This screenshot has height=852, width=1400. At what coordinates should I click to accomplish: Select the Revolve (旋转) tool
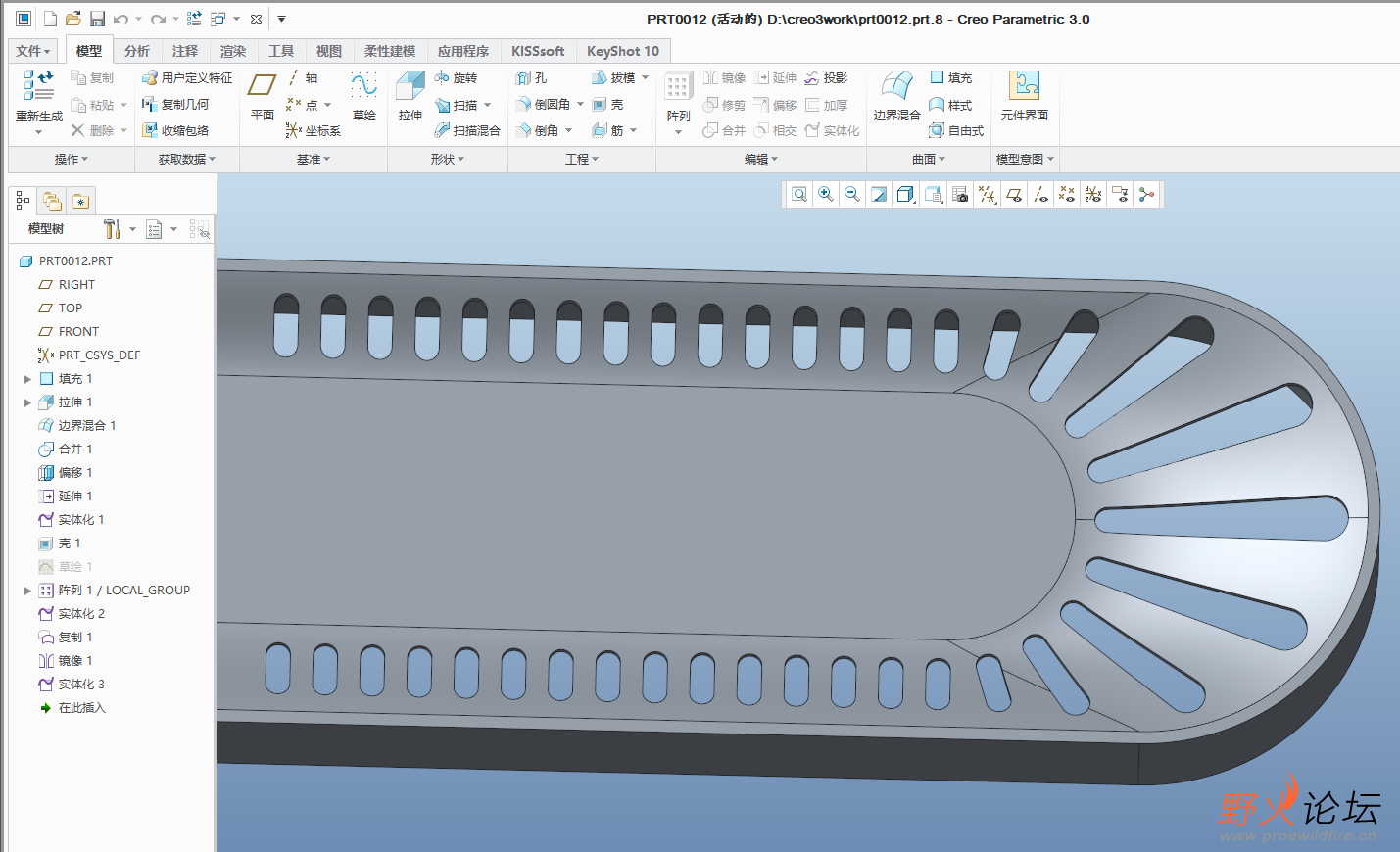click(457, 77)
